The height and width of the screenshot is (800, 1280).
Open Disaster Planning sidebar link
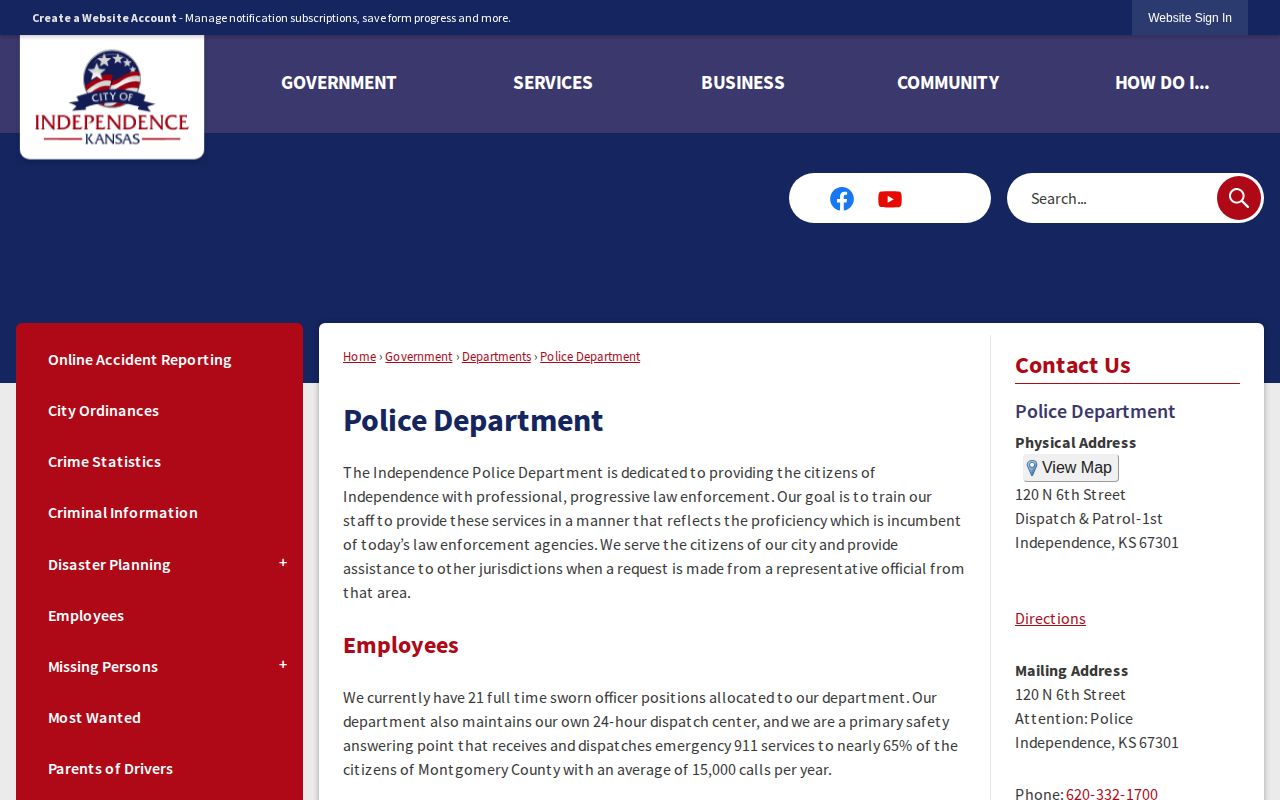(109, 565)
